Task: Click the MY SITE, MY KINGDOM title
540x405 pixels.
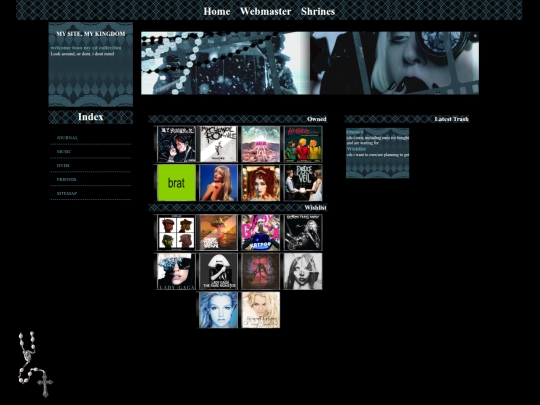Action: [91, 34]
